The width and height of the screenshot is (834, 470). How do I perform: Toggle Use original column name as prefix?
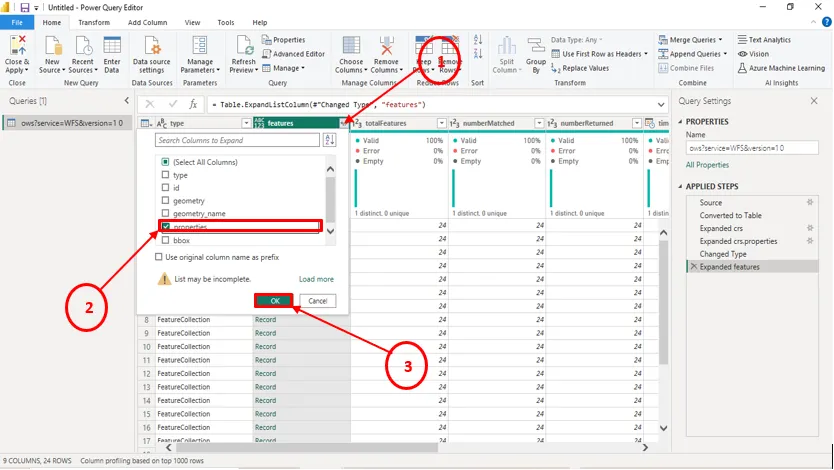coord(160,257)
